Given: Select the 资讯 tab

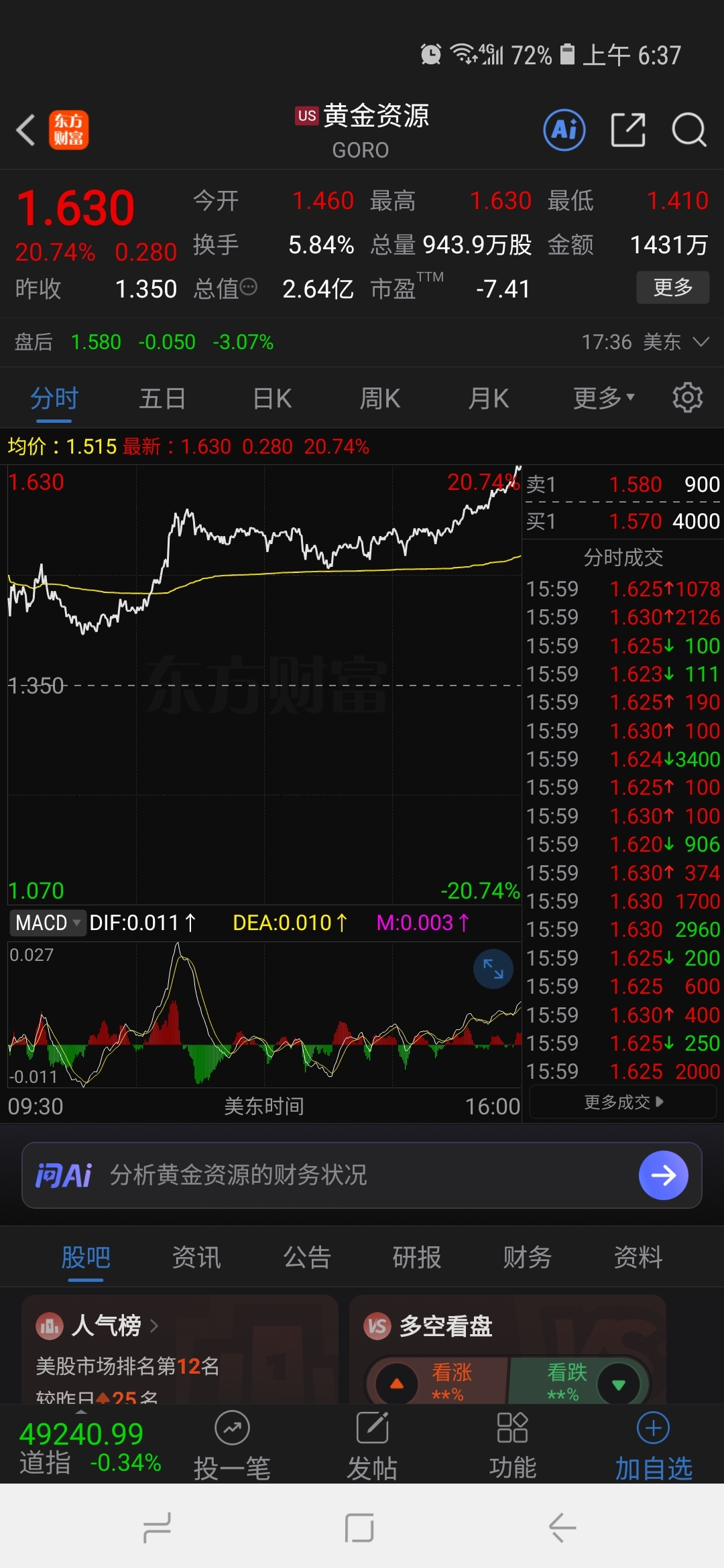Looking at the screenshot, I should (x=196, y=1258).
